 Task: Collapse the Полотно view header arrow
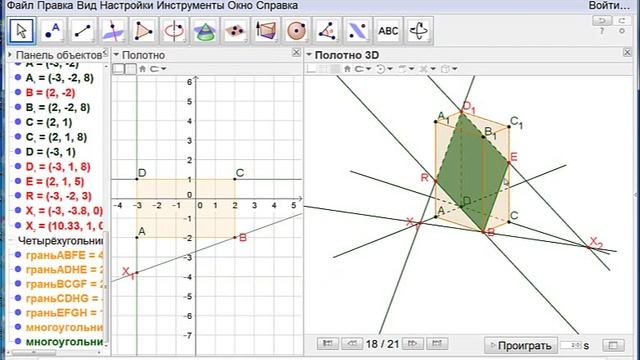click(x=116, y=55)
